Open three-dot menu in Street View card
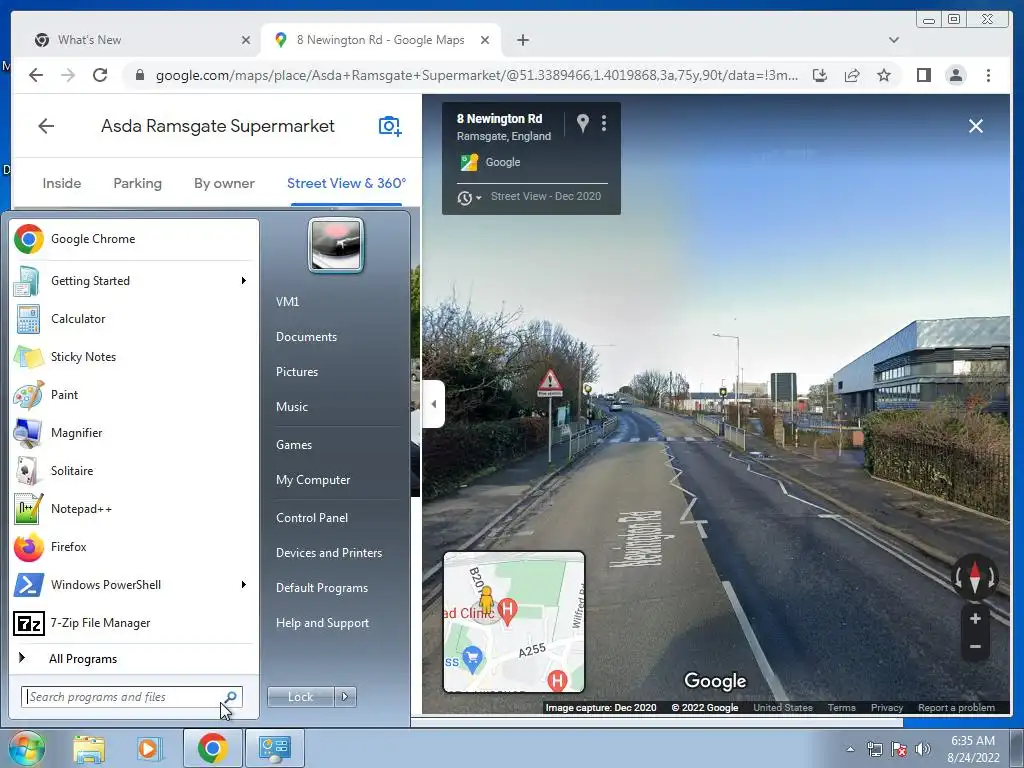1024x768 pixels. pyautogui.click(x=604, y=123)
